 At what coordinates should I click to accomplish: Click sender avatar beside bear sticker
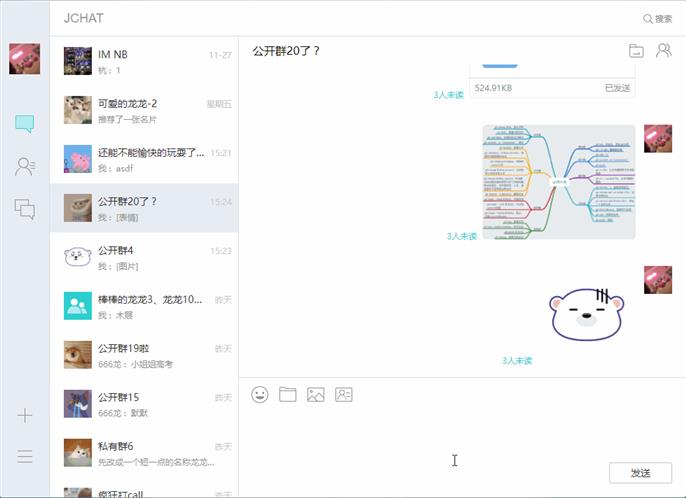[658, 280]
